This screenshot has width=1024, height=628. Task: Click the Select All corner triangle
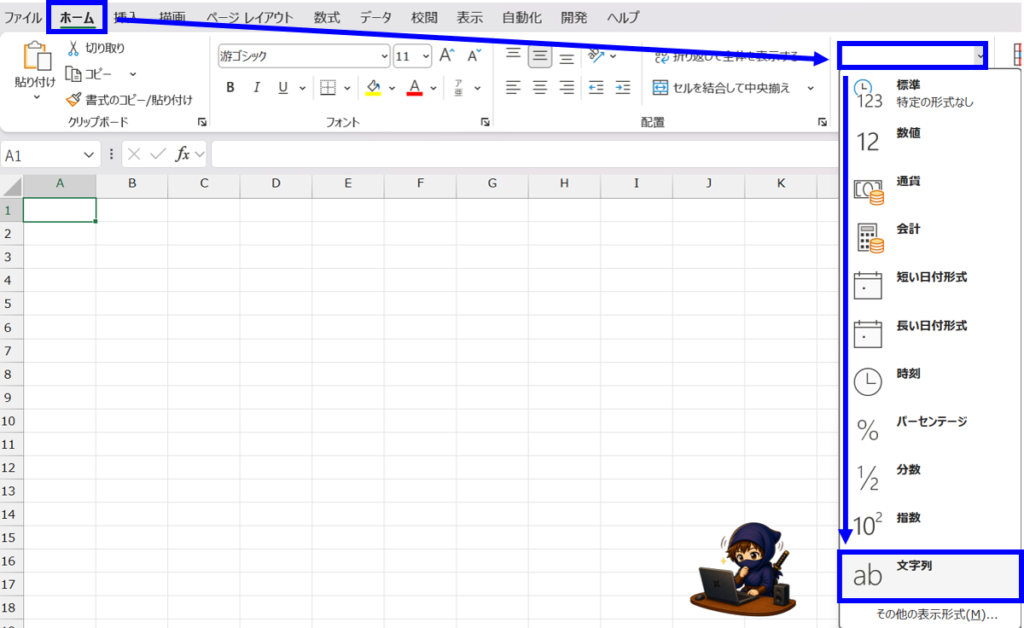[x=12, y=186]
